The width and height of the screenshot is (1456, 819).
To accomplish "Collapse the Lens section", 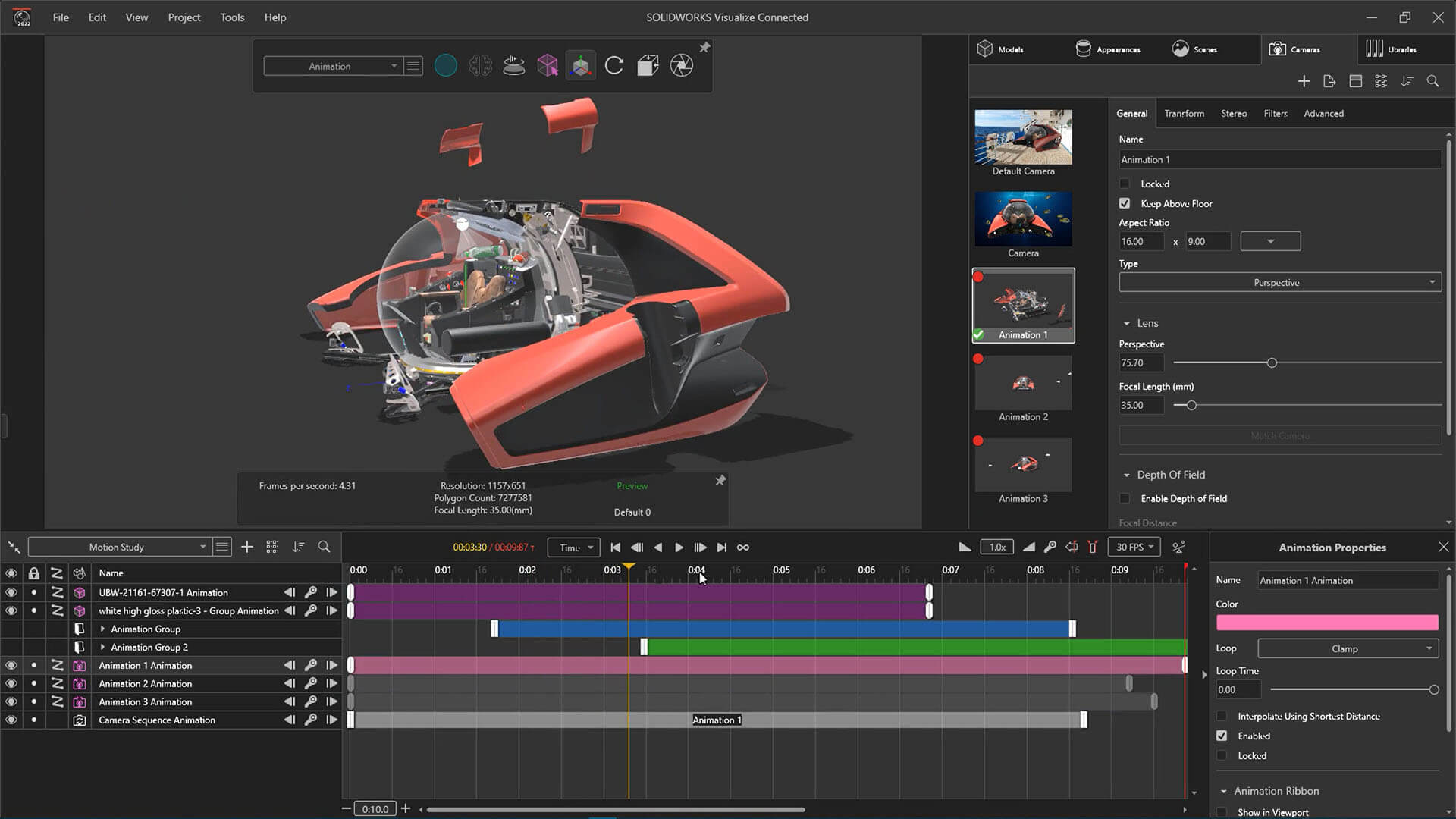I will tap(1127, 324).
